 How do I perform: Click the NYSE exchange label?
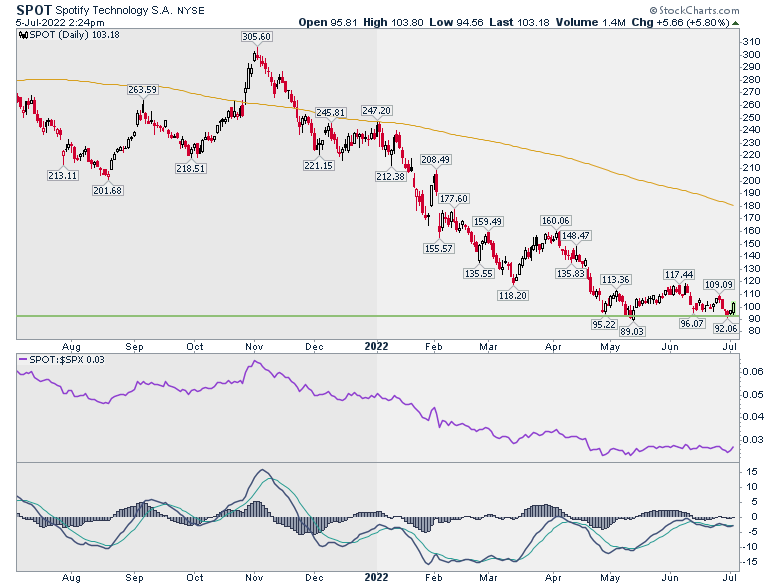(191, 10)
